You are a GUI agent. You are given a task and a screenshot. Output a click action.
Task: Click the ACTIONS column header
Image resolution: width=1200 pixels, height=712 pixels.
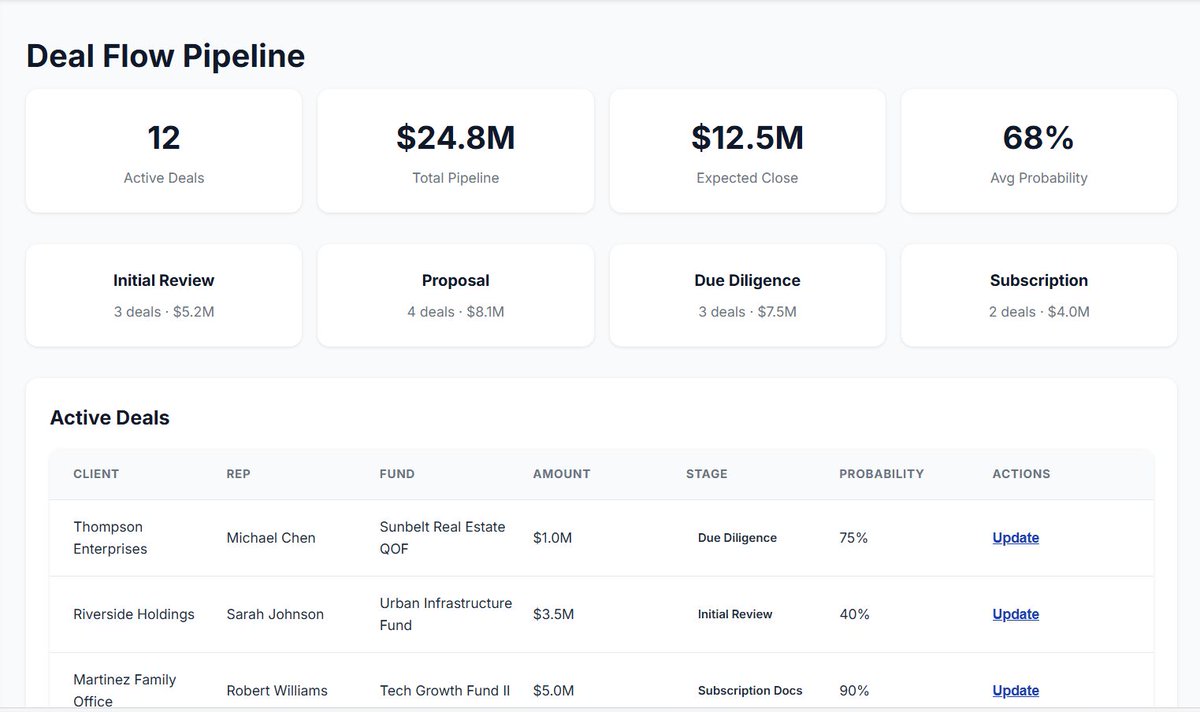click(x=1021, y=474)
